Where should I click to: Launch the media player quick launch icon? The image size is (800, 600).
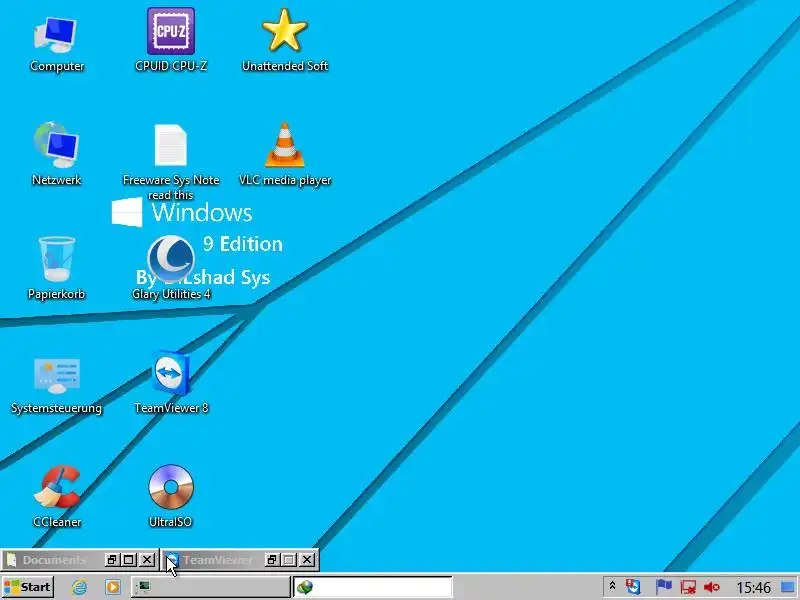(113, 587)
